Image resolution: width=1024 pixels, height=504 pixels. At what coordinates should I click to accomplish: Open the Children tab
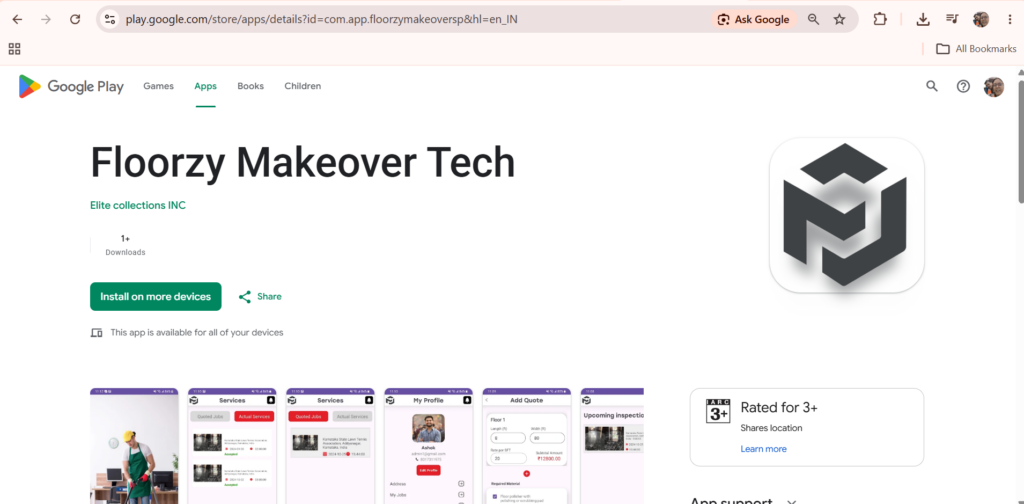[302, 86]
